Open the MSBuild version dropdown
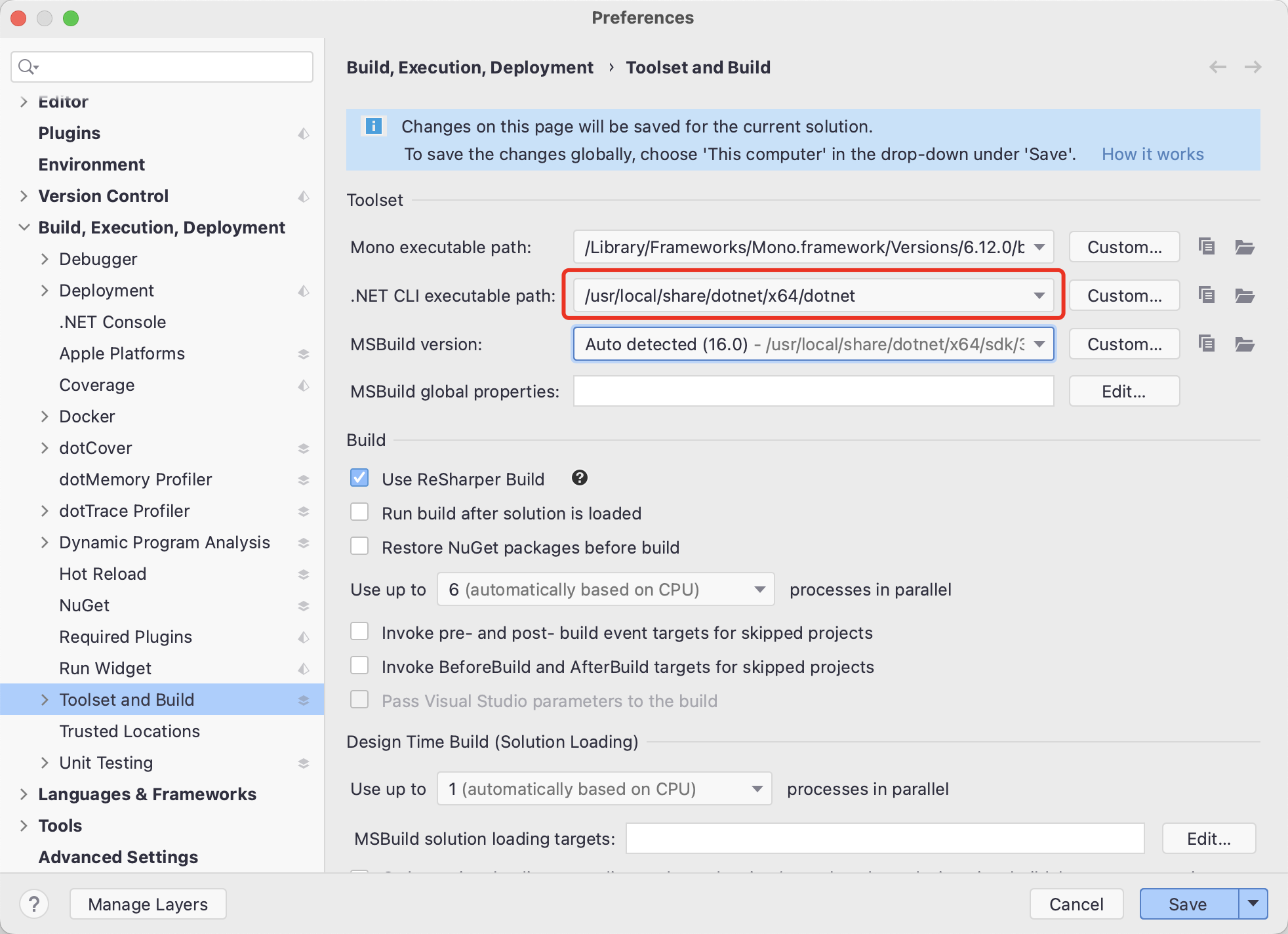 tap(1039, 344)
